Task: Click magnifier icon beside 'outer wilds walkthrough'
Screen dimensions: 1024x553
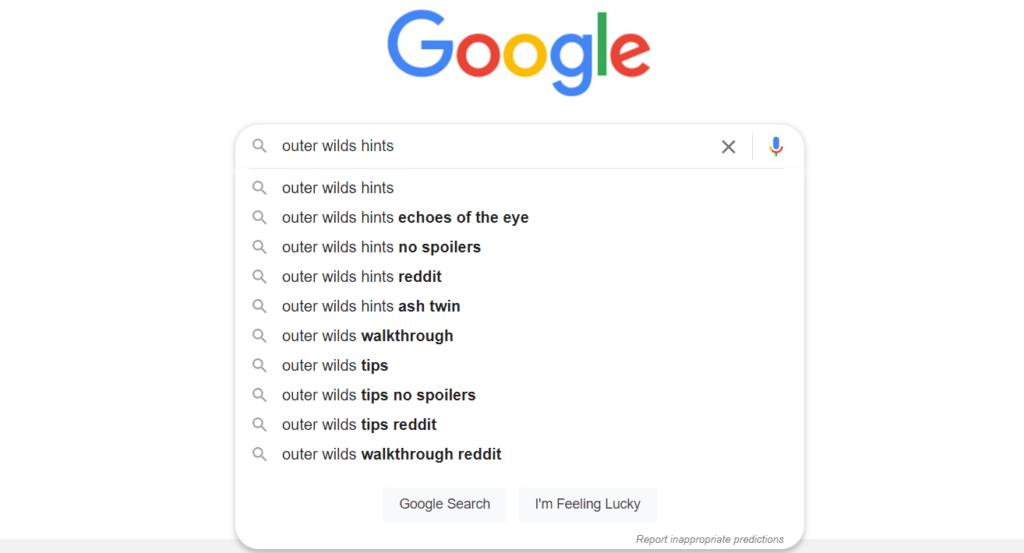Action: [260, 336]
